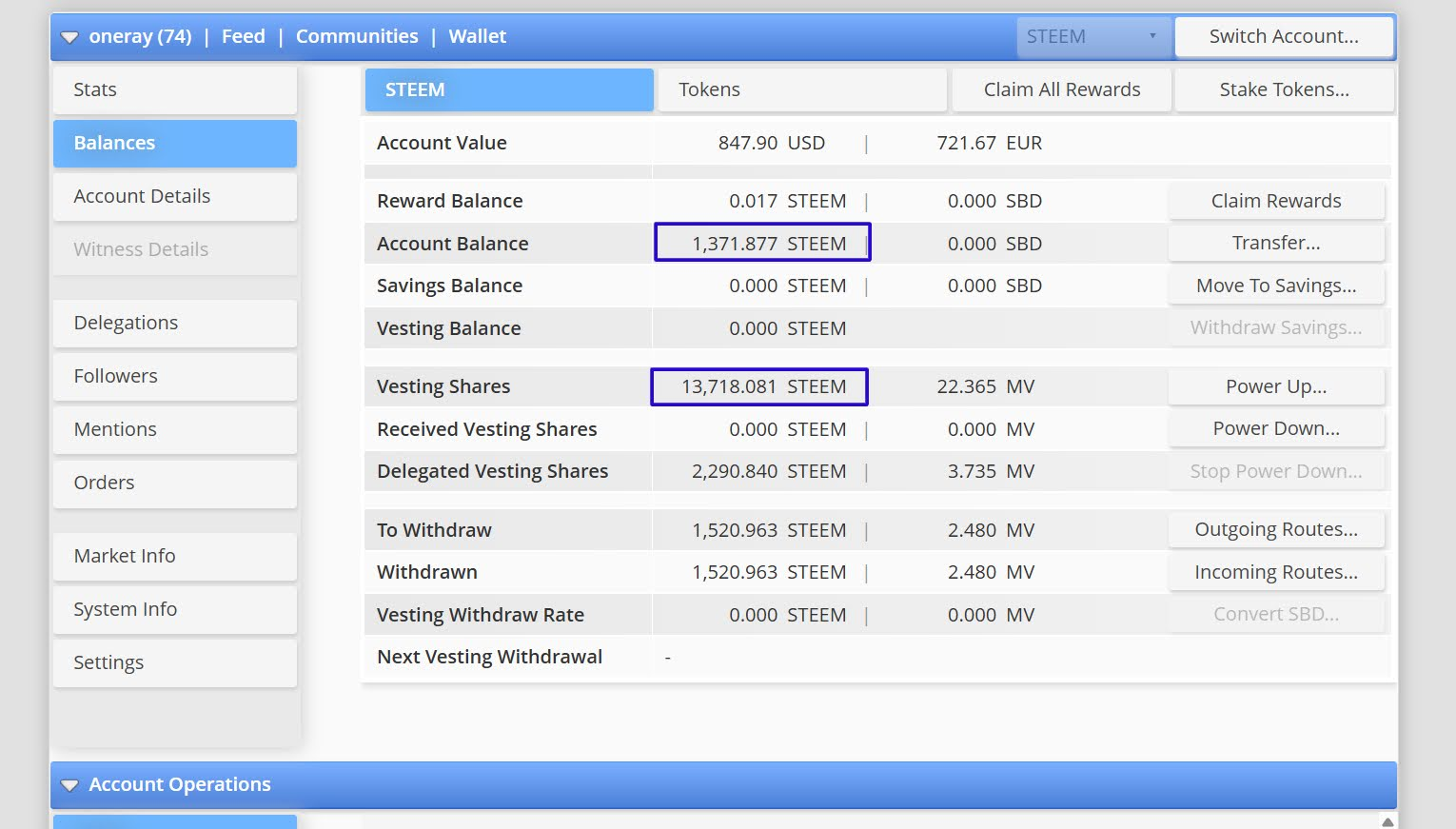Select the Stats sidebar tab
Screen dimensions: 1456x829
point(175,90)
